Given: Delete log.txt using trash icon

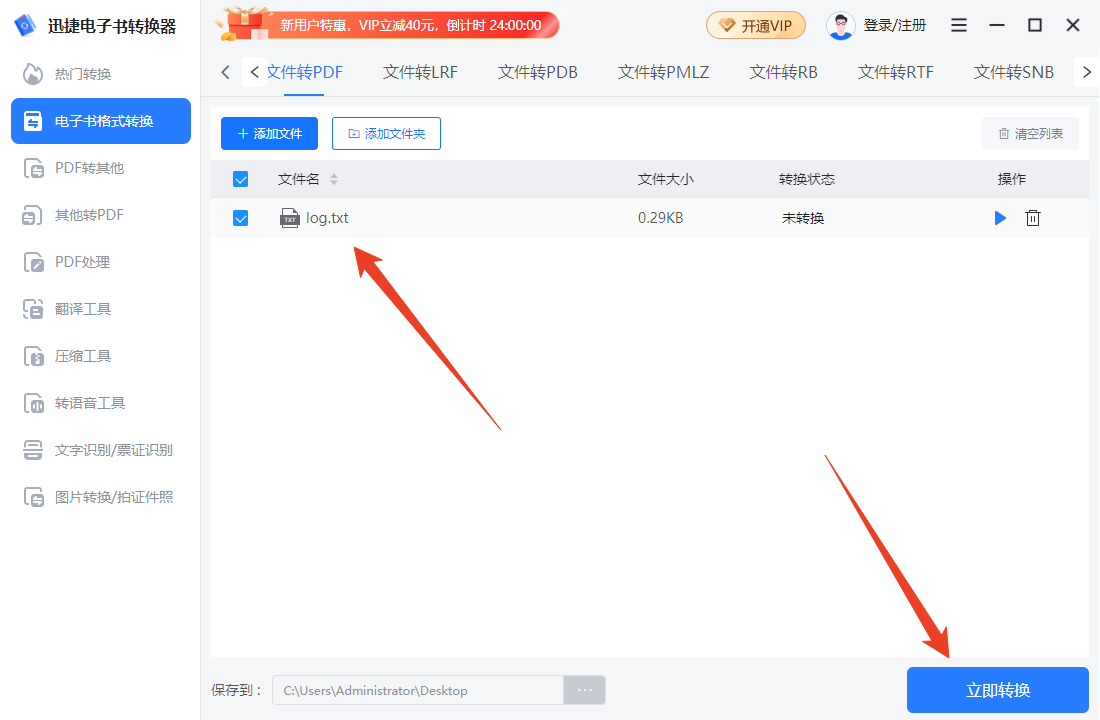Looking at the screenshot, I should 1033,218.
